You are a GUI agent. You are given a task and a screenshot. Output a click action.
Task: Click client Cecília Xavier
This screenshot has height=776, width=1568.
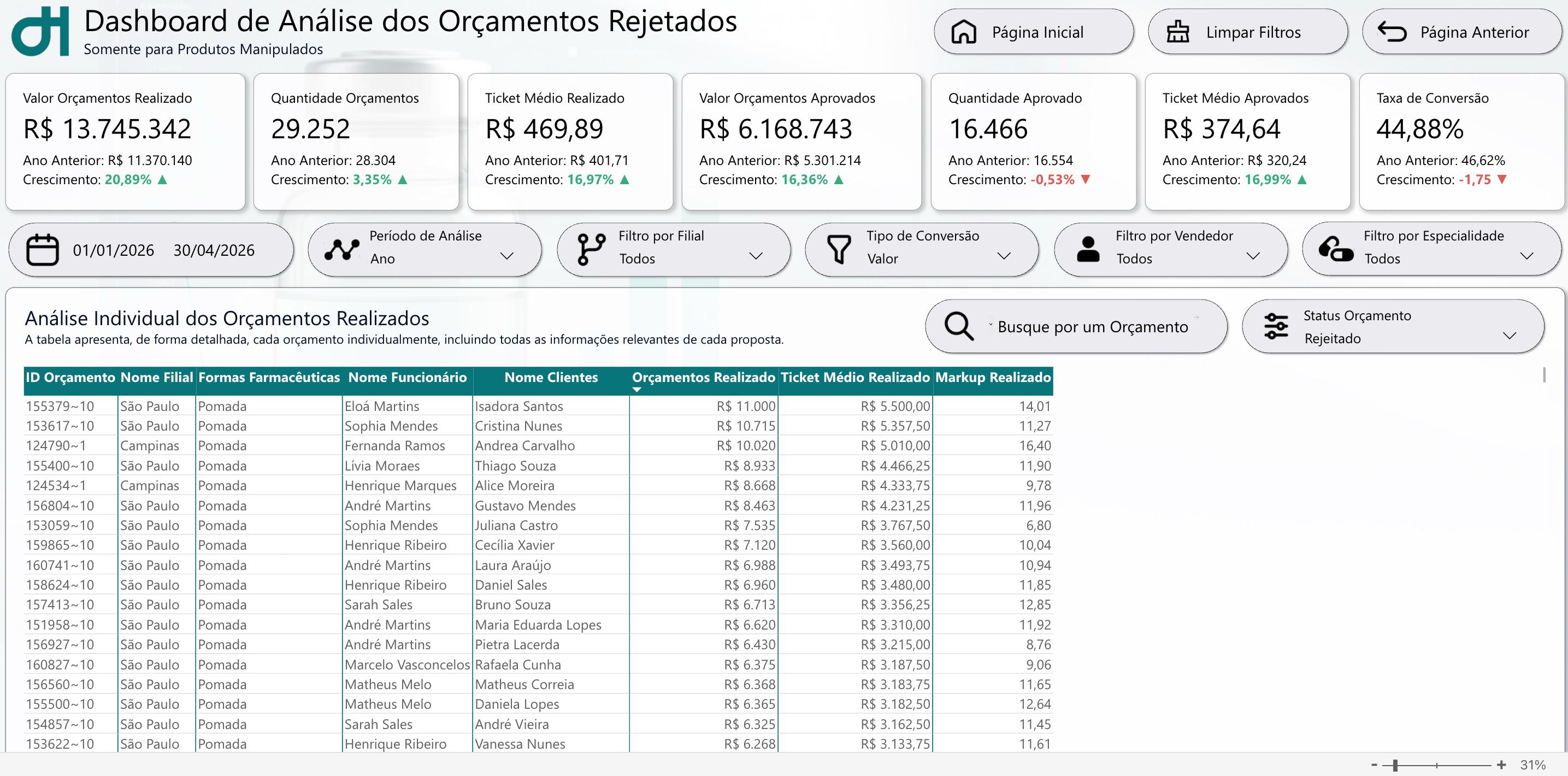point(514,545)
